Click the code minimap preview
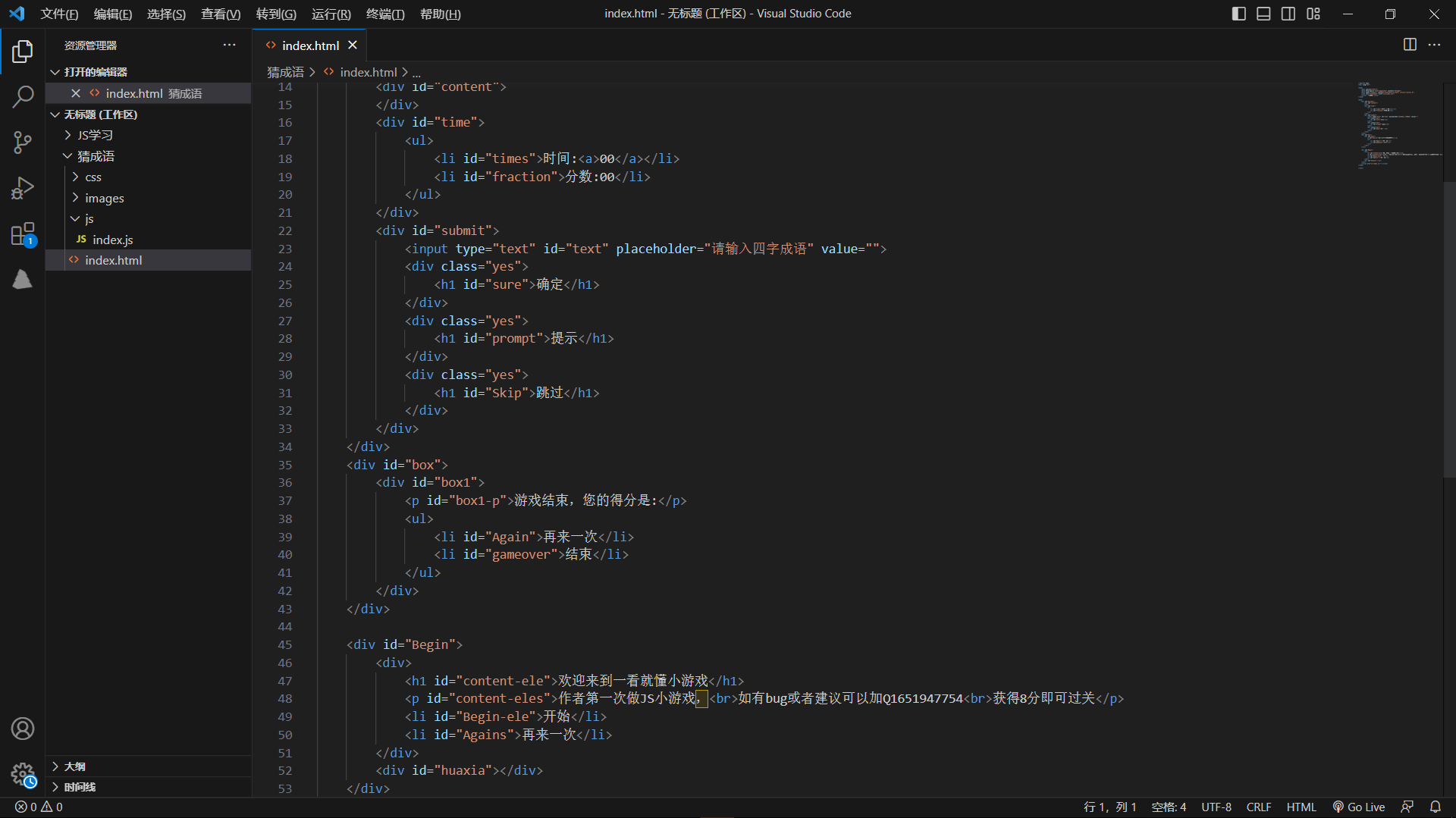Image resolution: width=1456 pixels, height=818 pixels. click(1399, 125)
